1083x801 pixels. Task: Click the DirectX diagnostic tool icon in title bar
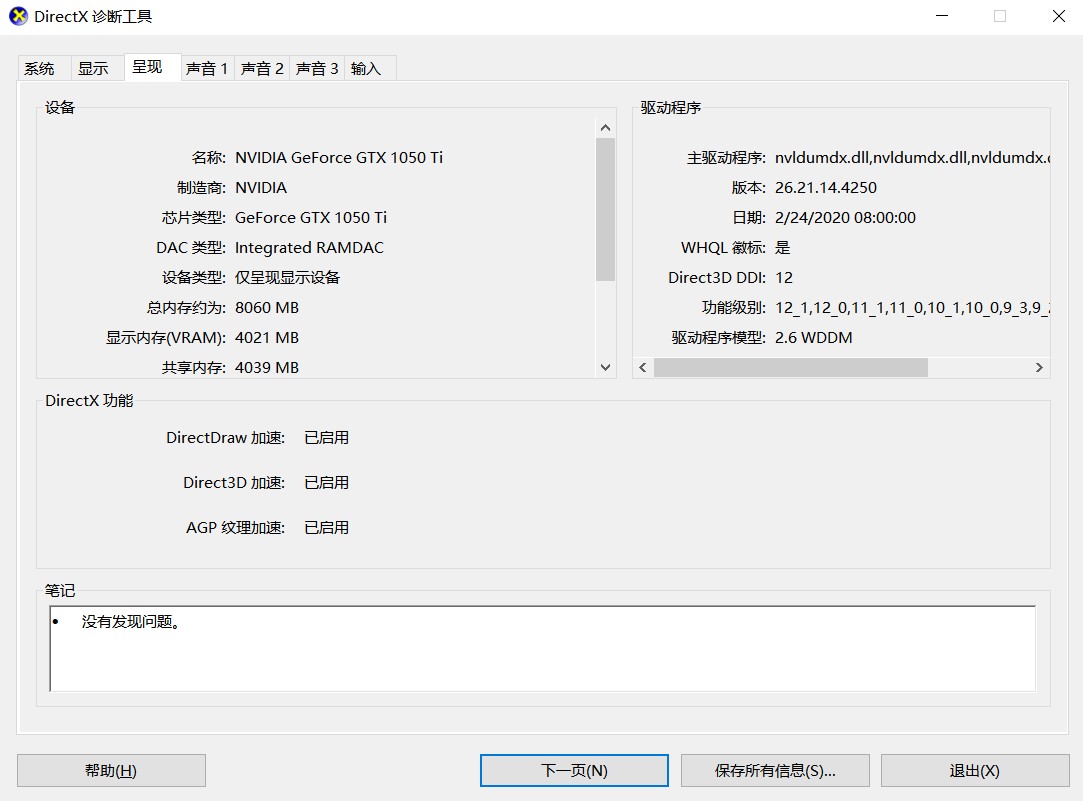tap(18, 16)
